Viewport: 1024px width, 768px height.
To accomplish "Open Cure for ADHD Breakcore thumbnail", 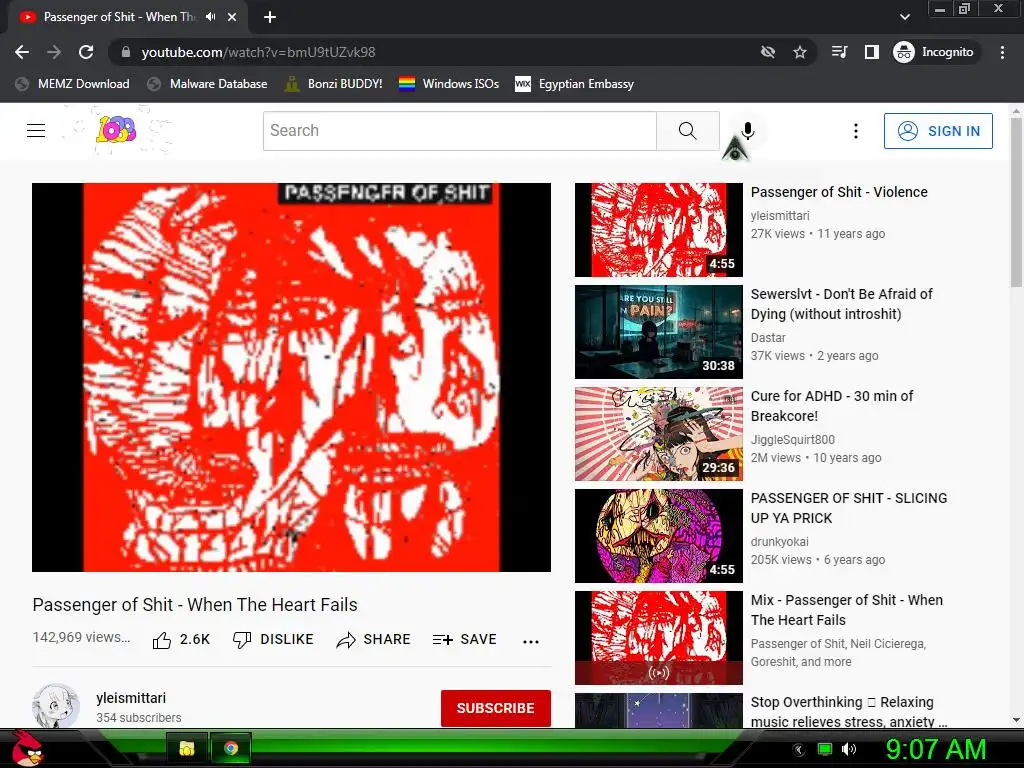I will click(x=658, y=434).
